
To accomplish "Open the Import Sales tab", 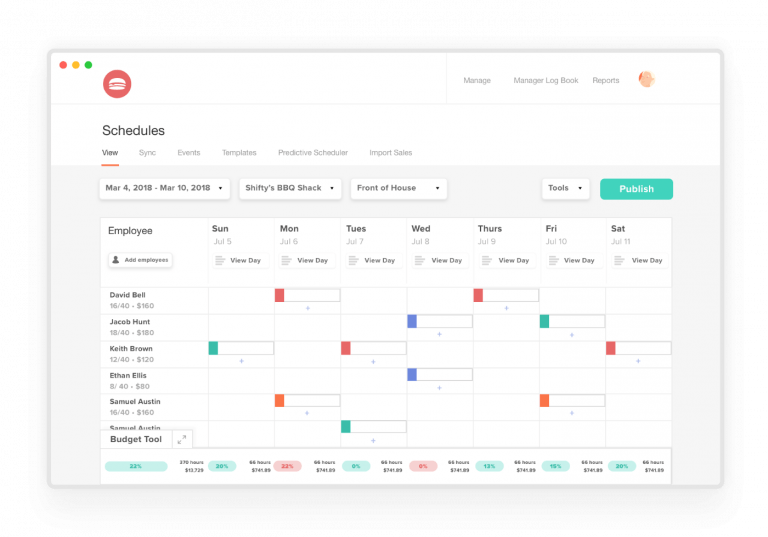I will click(x=391, y=153).
